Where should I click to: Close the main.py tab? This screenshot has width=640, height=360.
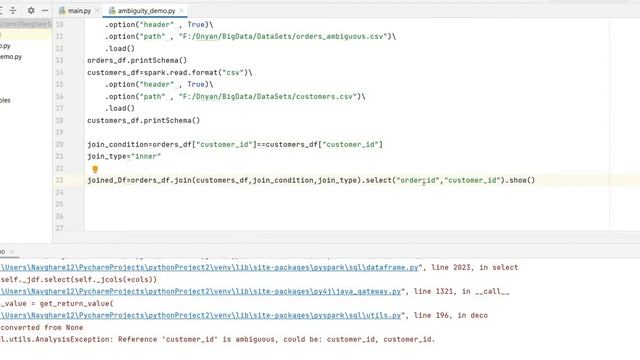(x=97, y=11)
